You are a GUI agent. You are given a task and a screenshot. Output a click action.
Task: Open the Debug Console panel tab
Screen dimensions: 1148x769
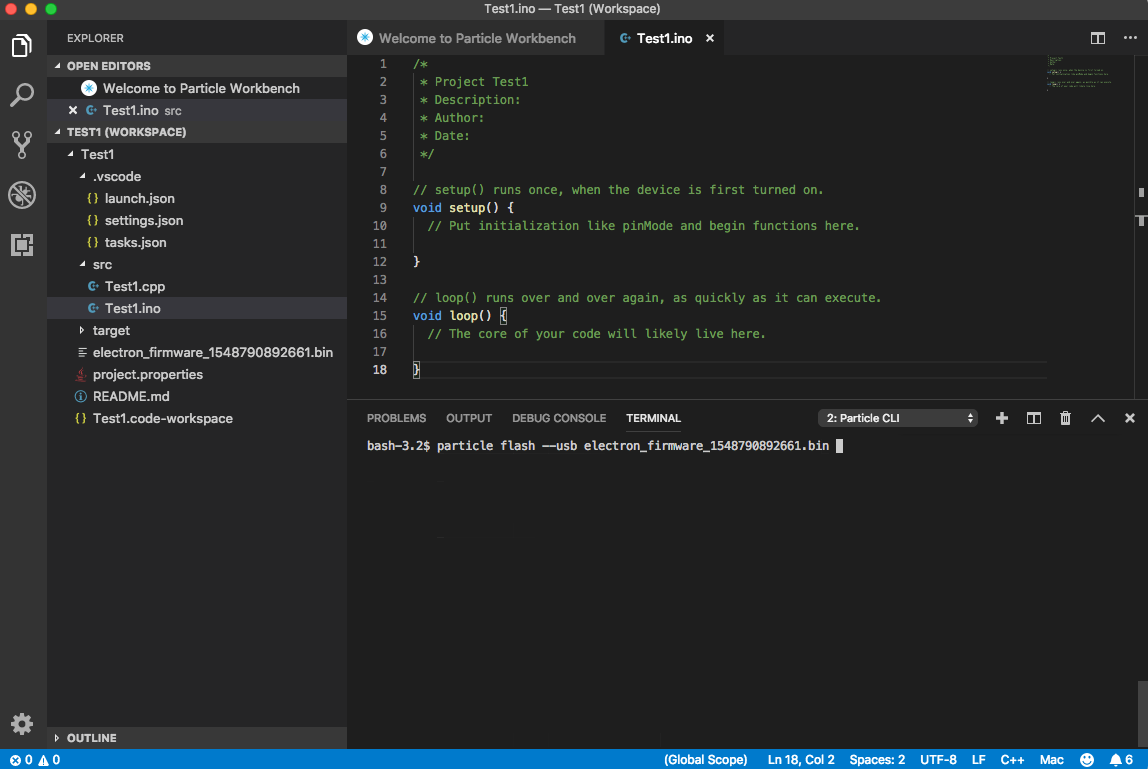tap(559, 418)
